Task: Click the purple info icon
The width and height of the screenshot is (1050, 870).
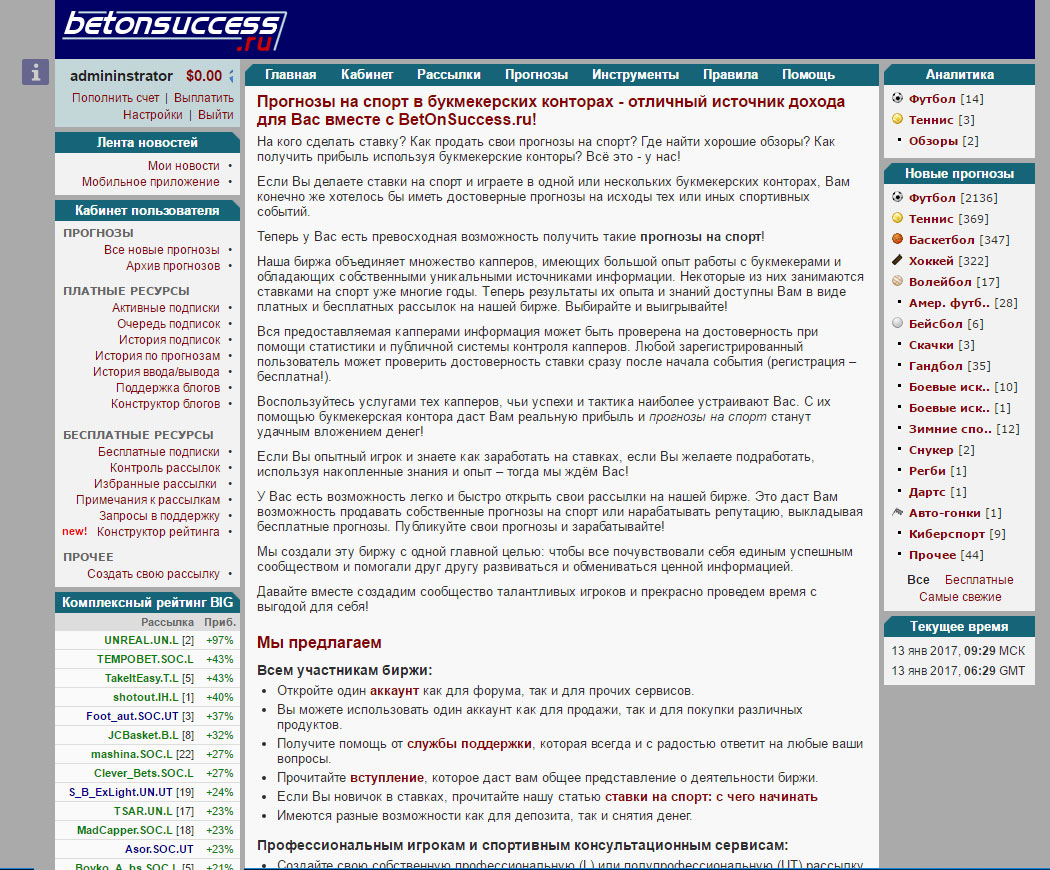Action: (x=35, y=72)
